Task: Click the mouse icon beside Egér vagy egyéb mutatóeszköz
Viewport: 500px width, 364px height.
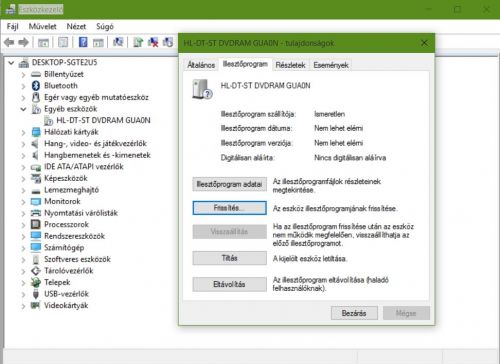Action: click(36, 97)
